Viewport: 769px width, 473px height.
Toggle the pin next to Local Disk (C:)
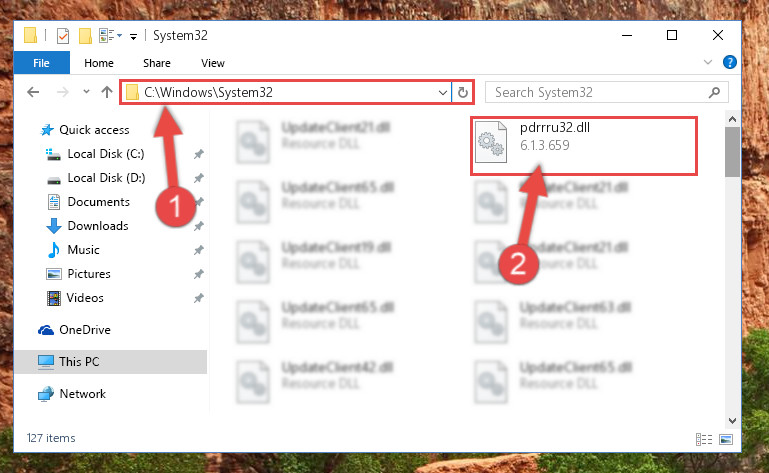point(198,154)
